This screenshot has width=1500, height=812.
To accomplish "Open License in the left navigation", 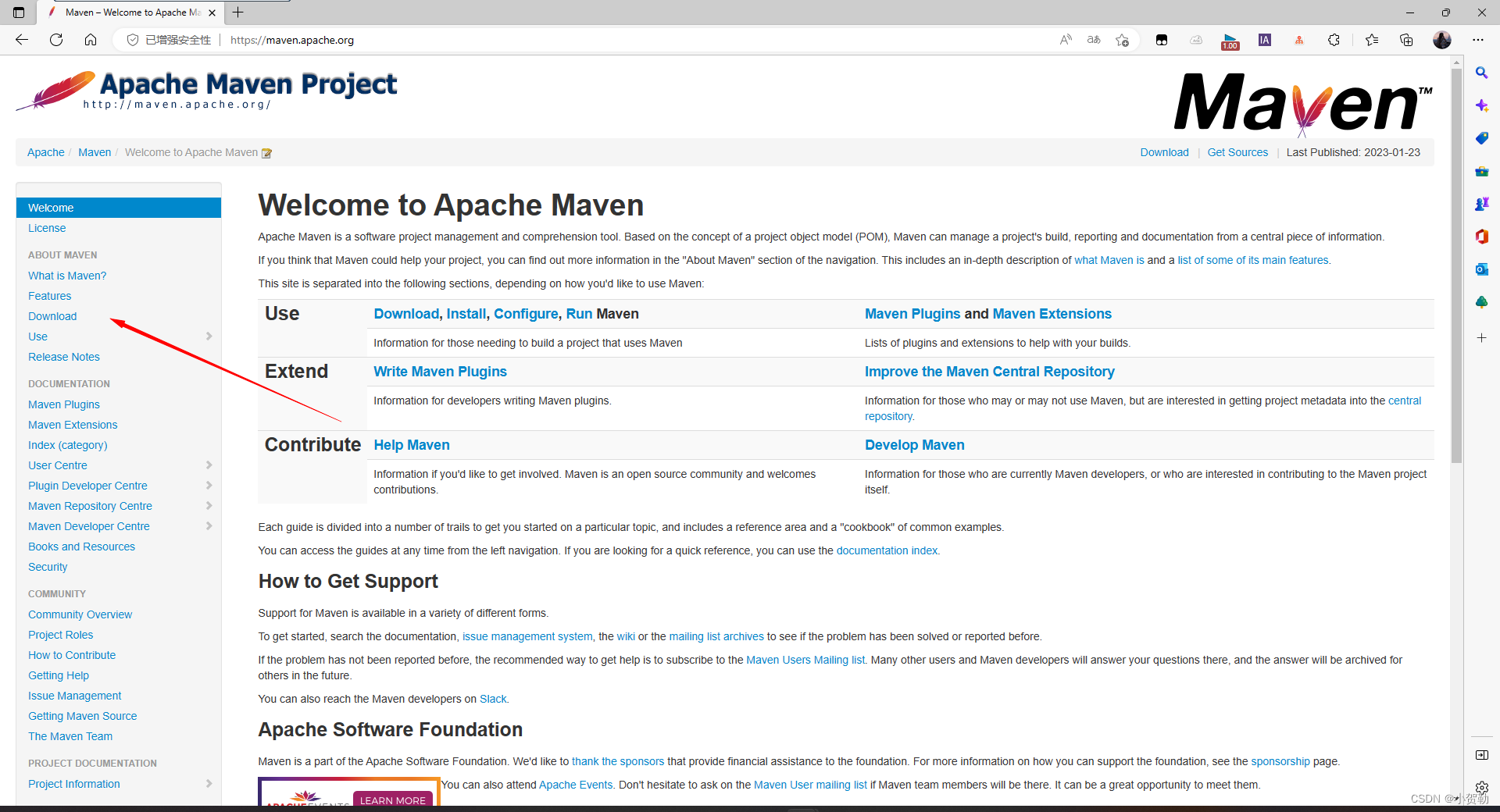I will [47, 228].
